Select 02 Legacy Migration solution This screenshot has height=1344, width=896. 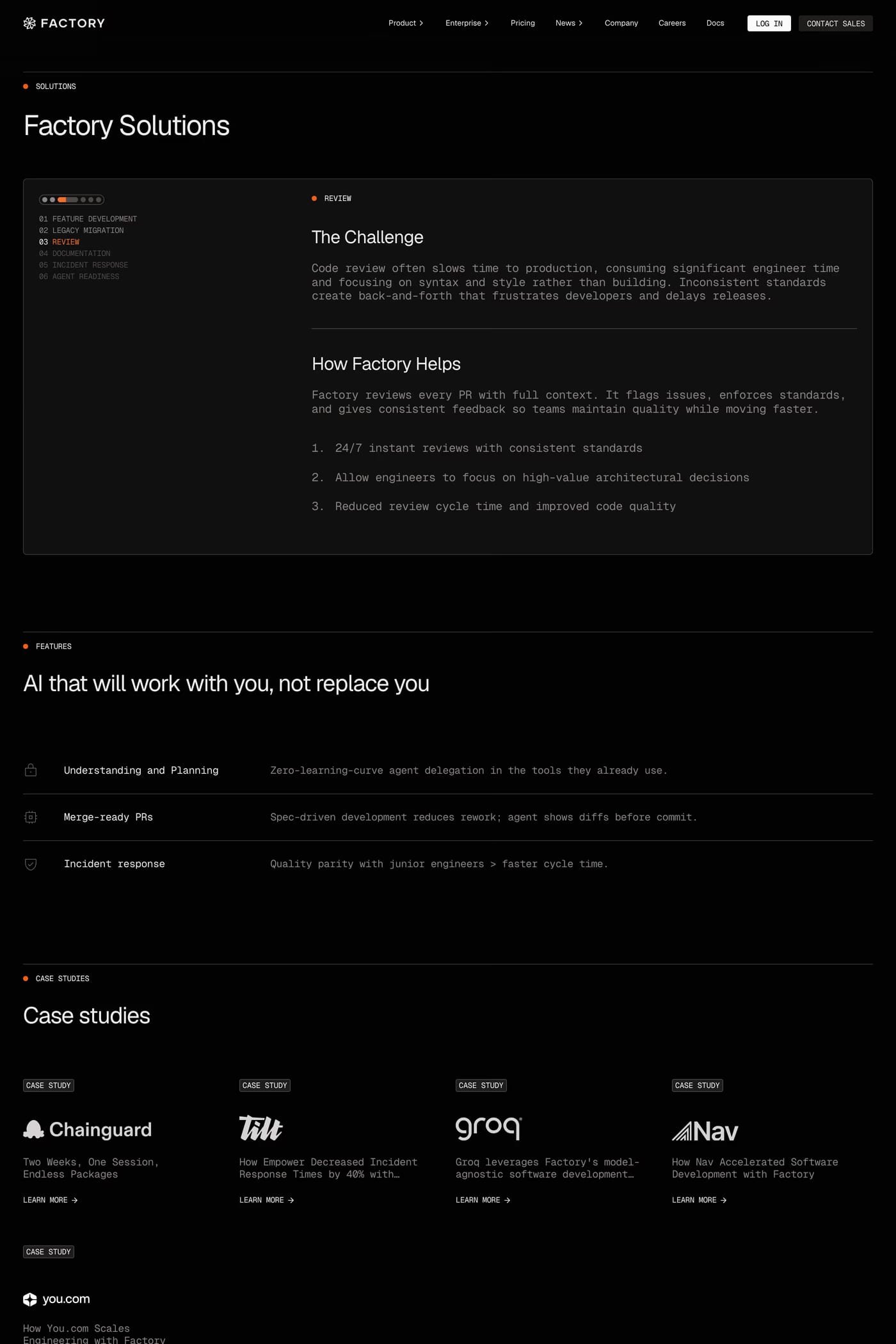pos(81,230)
